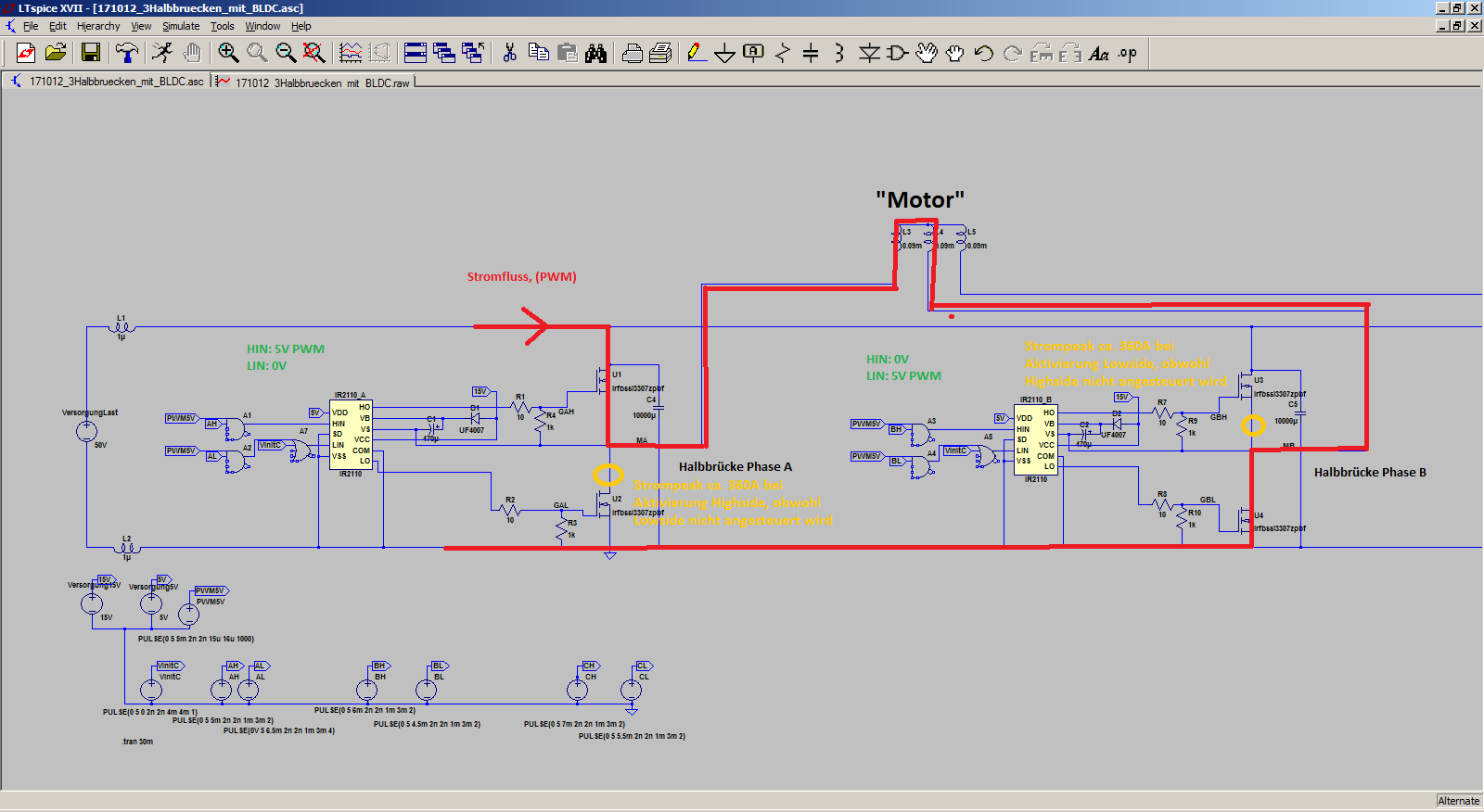Select the Cut scissors tool
Screen dimensions: 1484x812
509,53
